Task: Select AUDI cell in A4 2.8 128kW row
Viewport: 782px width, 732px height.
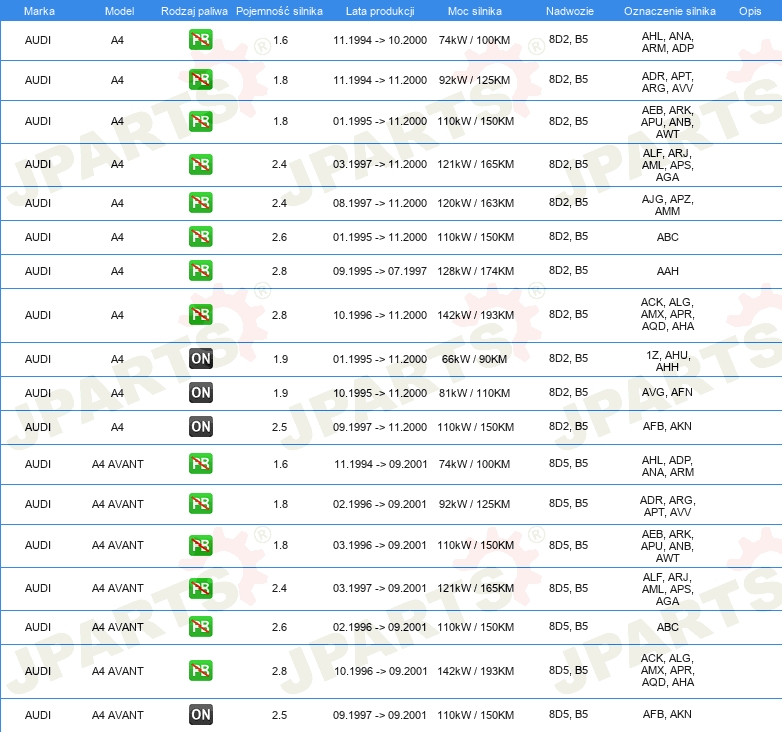Action: click(x=38, y=271)
